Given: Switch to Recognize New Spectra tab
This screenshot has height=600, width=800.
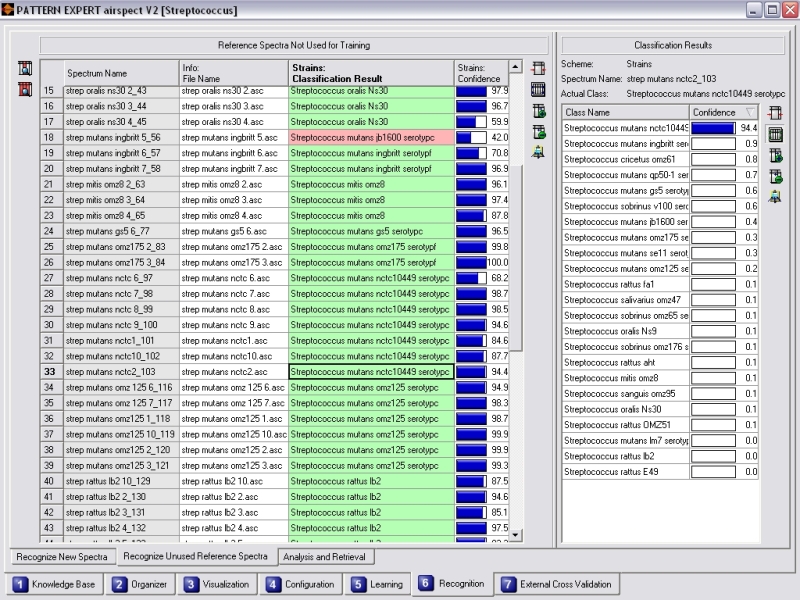Looking at the screenshot, I should point(64,556).
